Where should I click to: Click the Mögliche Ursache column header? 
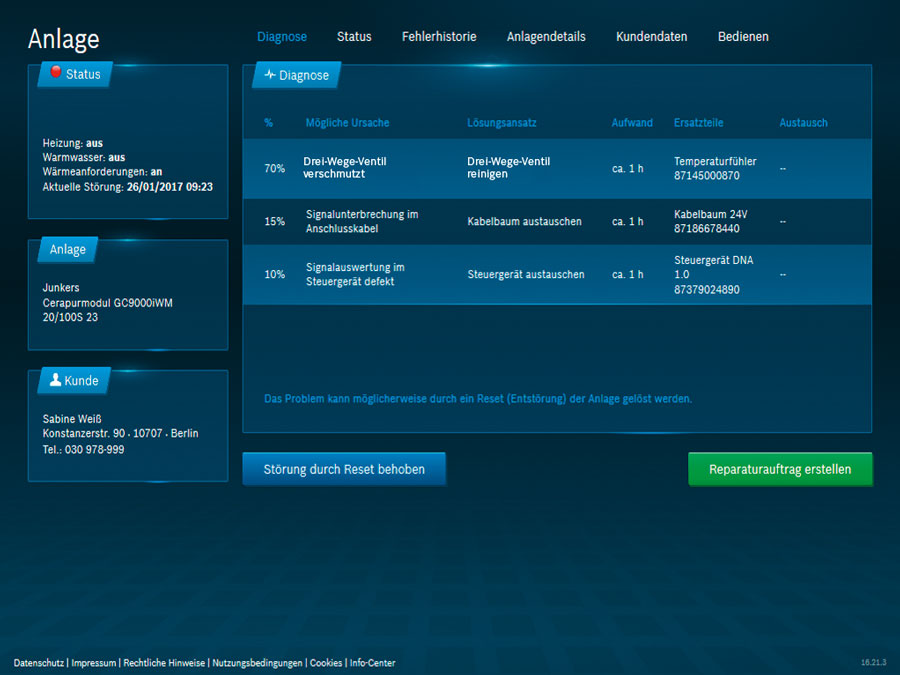click(x=347, y=122)
